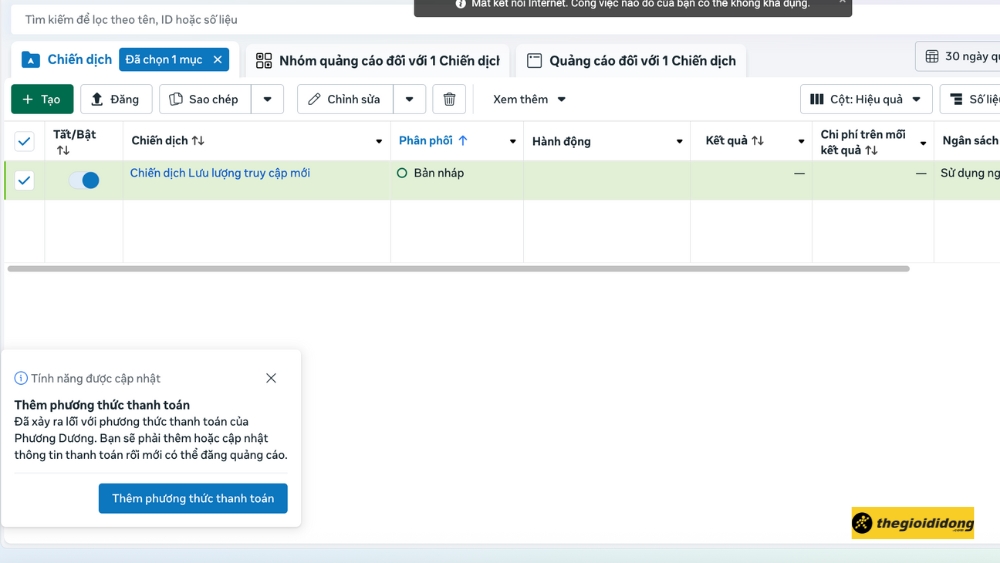This screenshot has width=1000, height=563.
Task: Open the Quảng cáo đối với 1 Chiến dịch tab
Action: pyautogui.click(x=631, y=61)
